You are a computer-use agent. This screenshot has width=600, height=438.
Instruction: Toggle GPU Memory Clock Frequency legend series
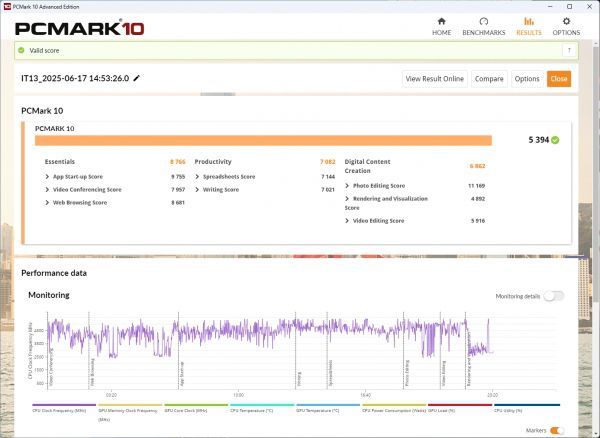(x=130, y=412)
